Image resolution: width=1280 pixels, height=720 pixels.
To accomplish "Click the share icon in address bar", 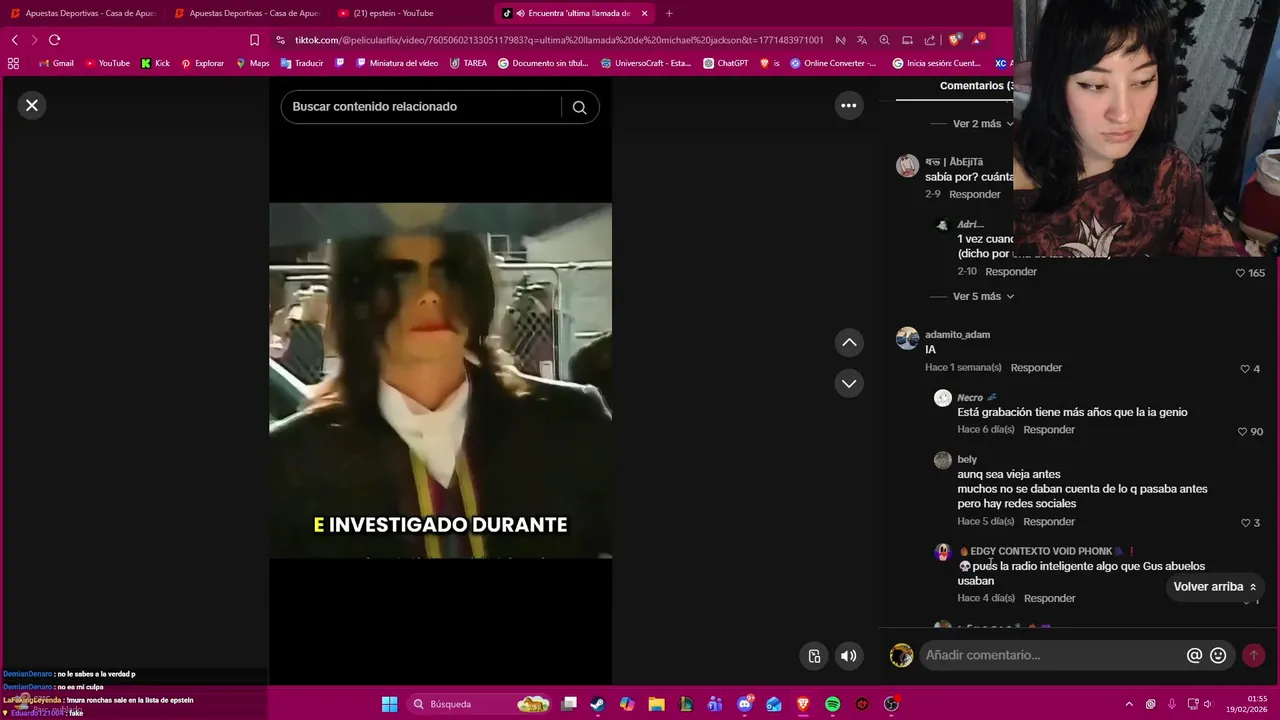I will pos(930,40).
